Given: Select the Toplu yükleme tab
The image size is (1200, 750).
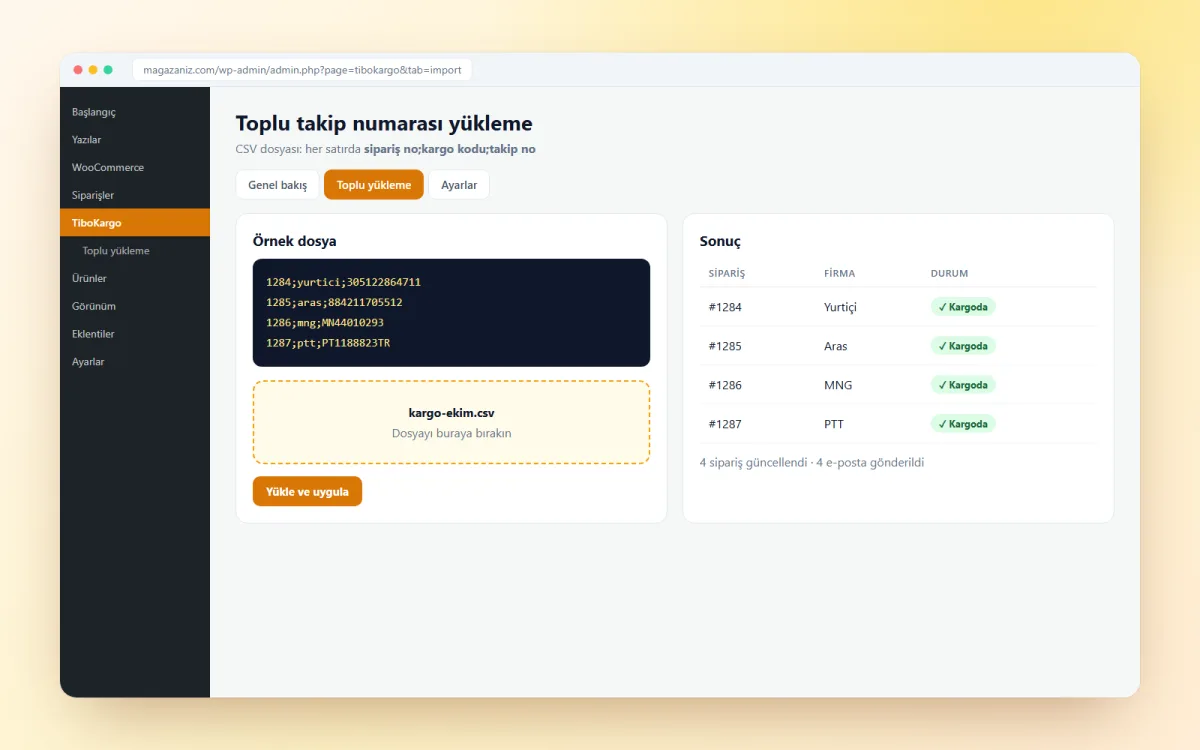Looking at the screenshot, I should tap(374, 185).
